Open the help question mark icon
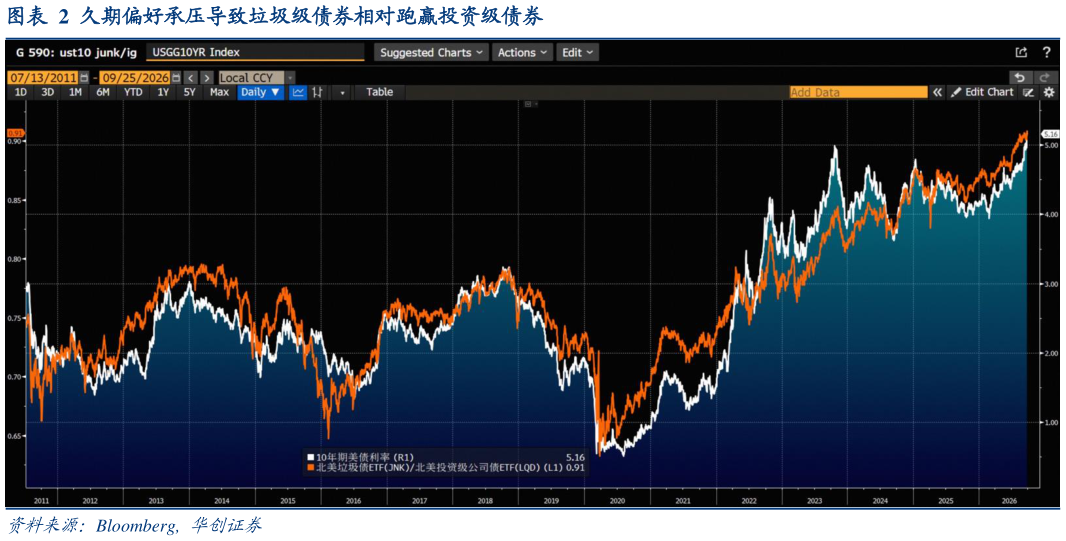Viewport: 1066px width, 541px height. click(x=1046, y=52)
